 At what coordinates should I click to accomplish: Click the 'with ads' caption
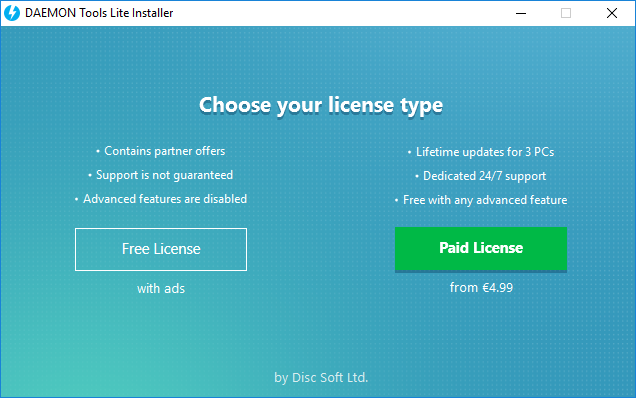[x=161, y=288]
